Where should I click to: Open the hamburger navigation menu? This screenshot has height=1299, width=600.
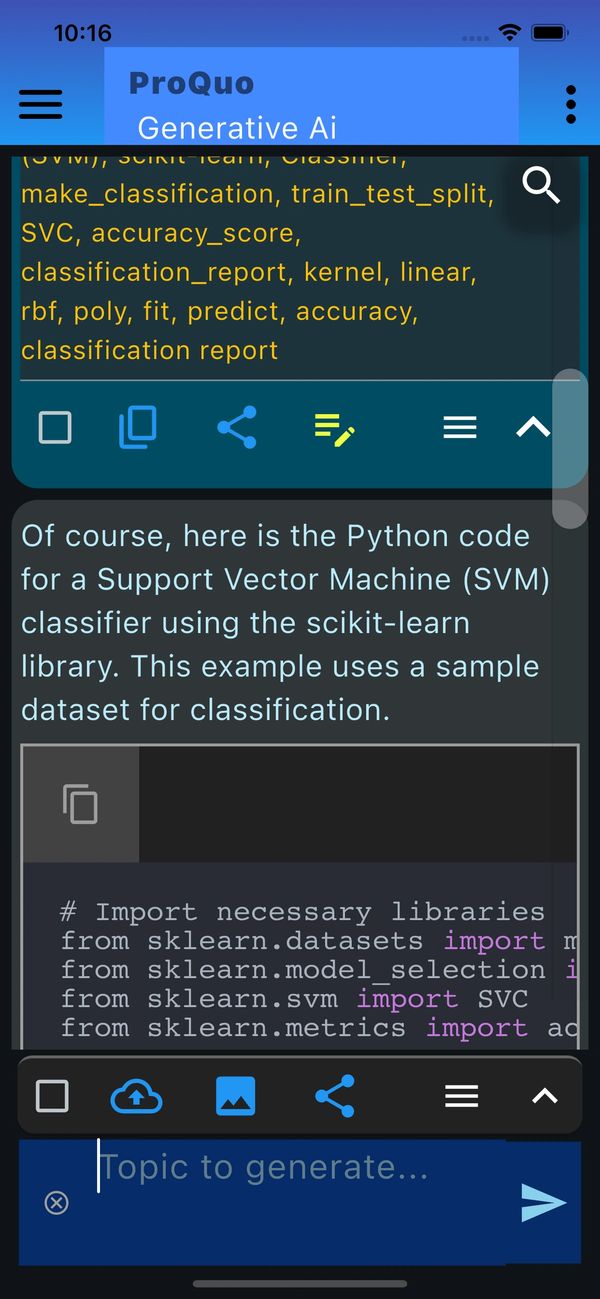[40, 103]
